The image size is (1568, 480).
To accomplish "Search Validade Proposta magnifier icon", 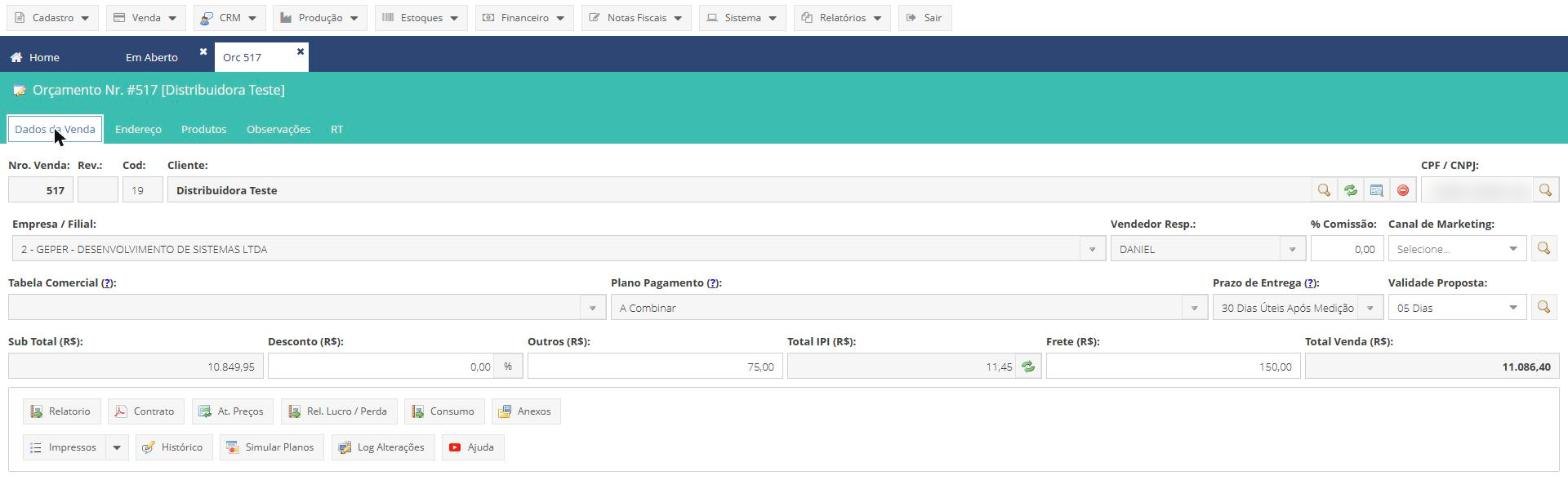I will (1545, 308).
